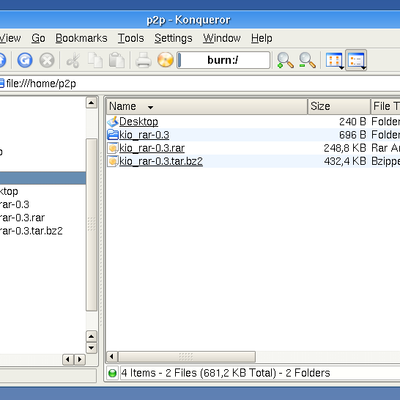Click the Bzipped file type cell
400x400 pixels.
(x=386, y=161)
